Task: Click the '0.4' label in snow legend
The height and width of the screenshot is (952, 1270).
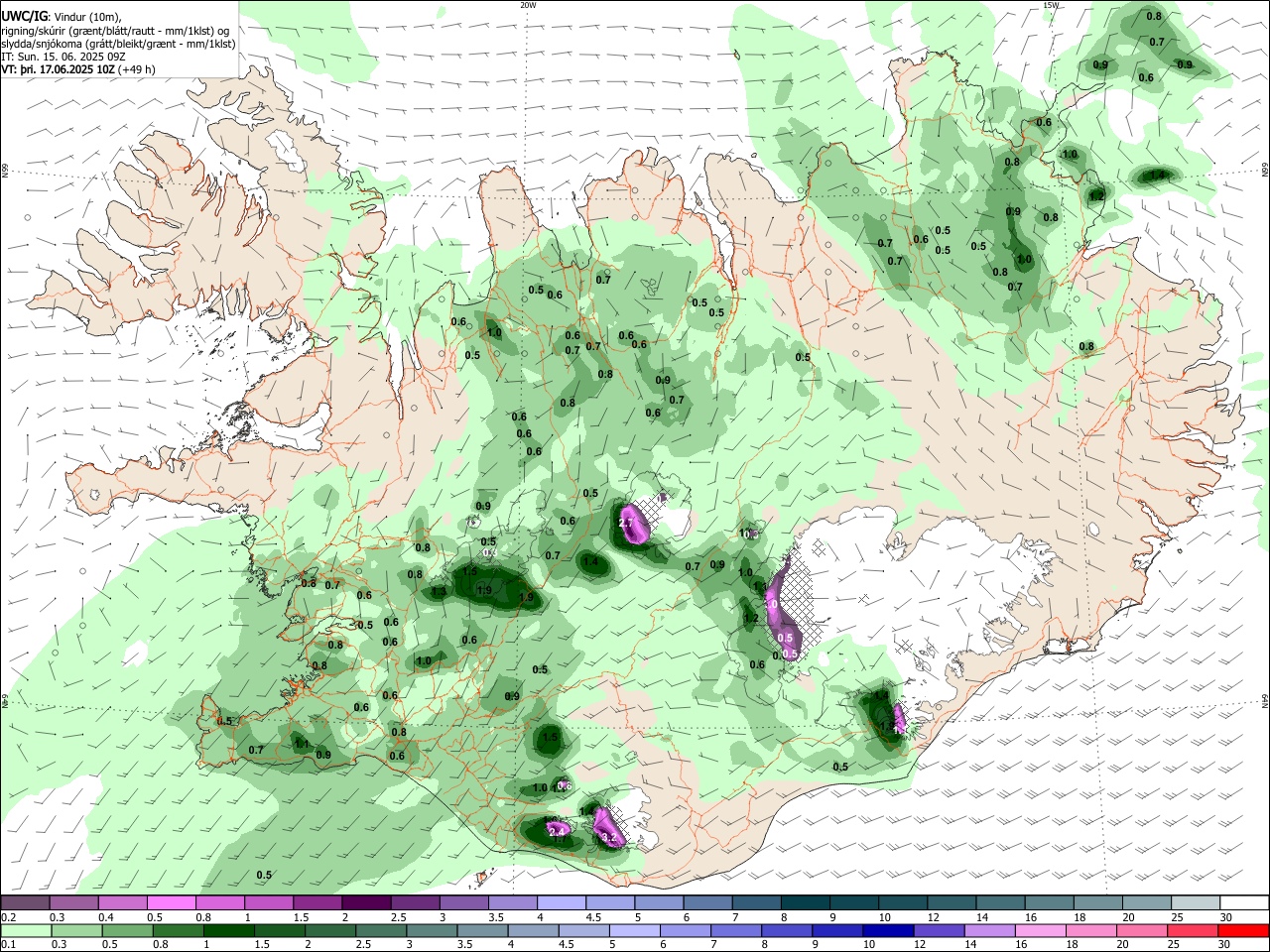Action: click(x=105, y=917)
